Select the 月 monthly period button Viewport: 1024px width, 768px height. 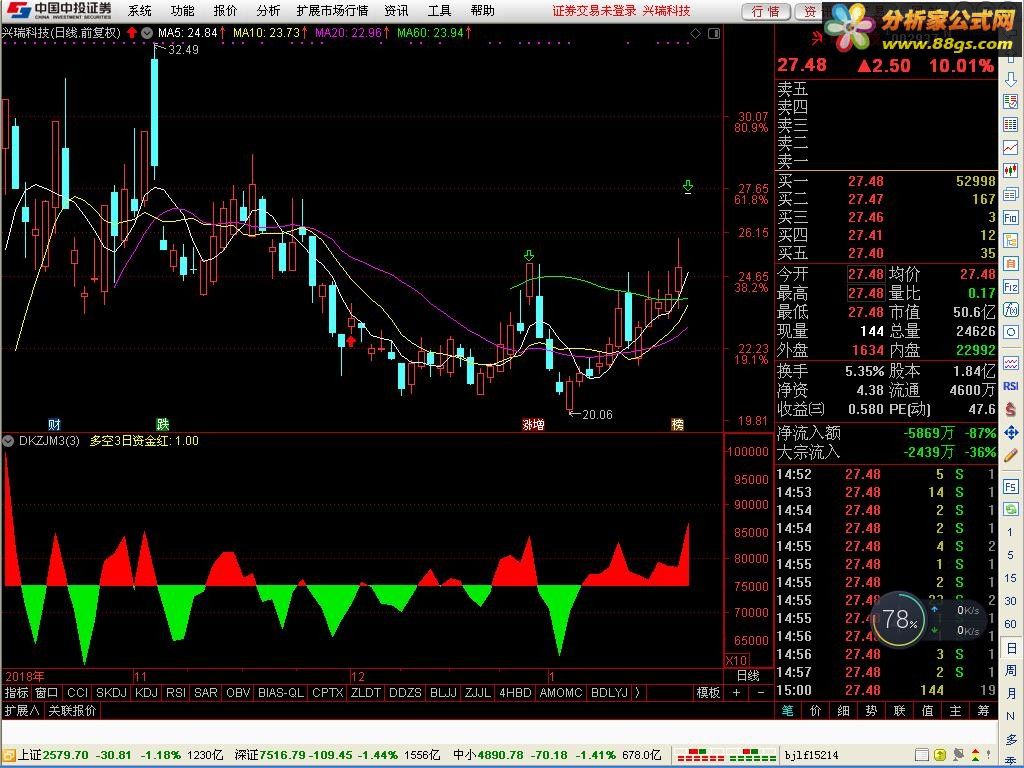1010,694
